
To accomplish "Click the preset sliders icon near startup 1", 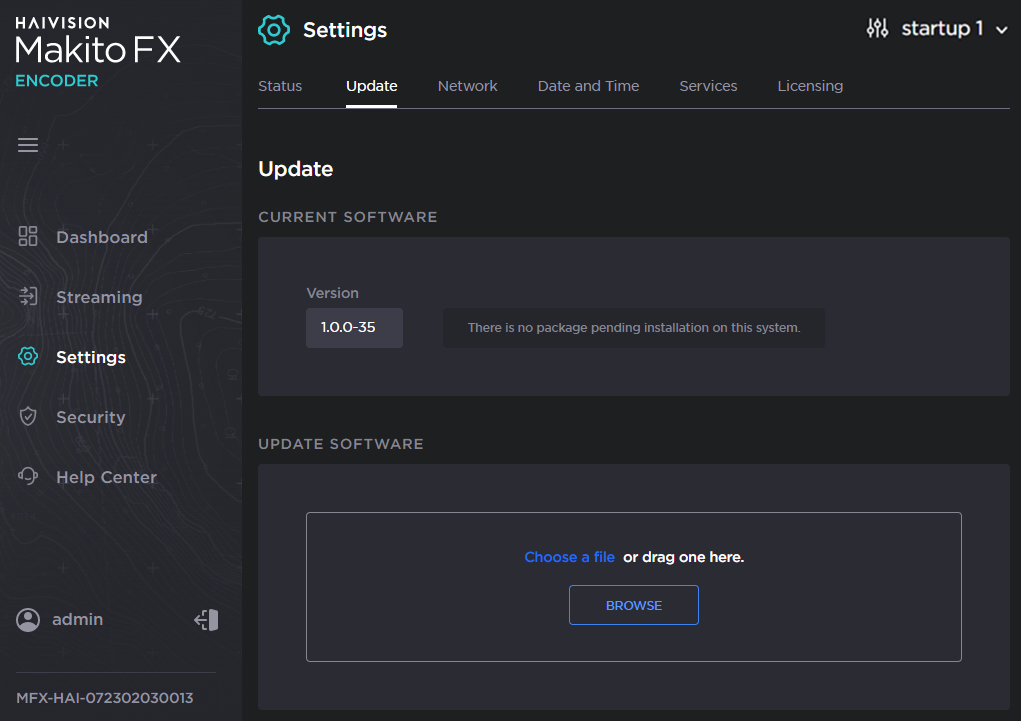I will [877, 29].
